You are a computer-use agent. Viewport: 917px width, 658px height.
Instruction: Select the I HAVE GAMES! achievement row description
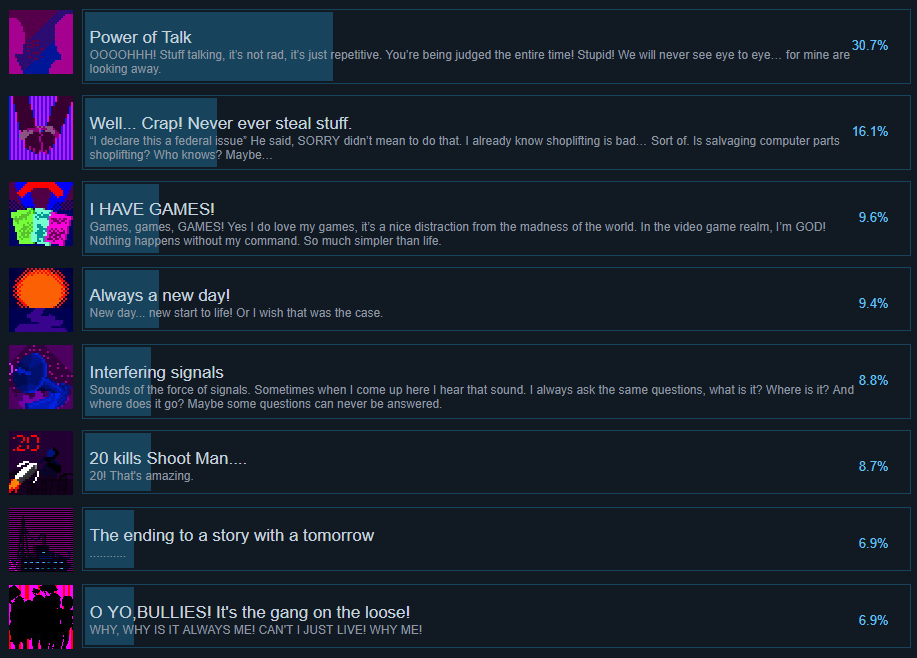pyautogui.click(x=457, y=234)
